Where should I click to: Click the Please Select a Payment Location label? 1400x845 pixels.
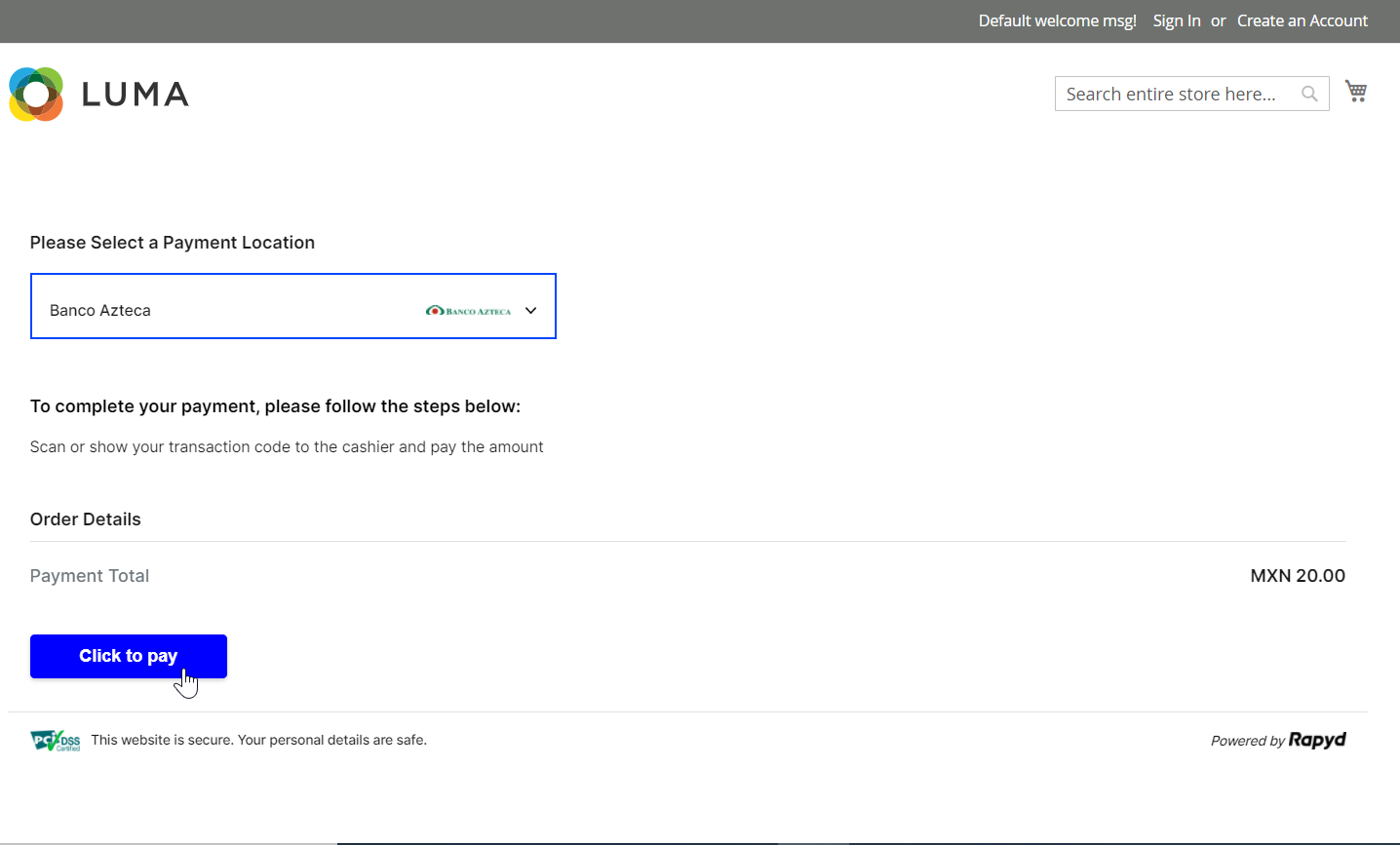click(x=173, y=243)
